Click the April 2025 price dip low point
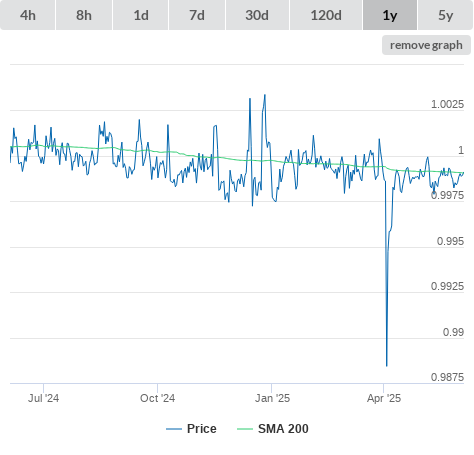The image size is (474, 455). pyautogui.click(x=387, y=366)
